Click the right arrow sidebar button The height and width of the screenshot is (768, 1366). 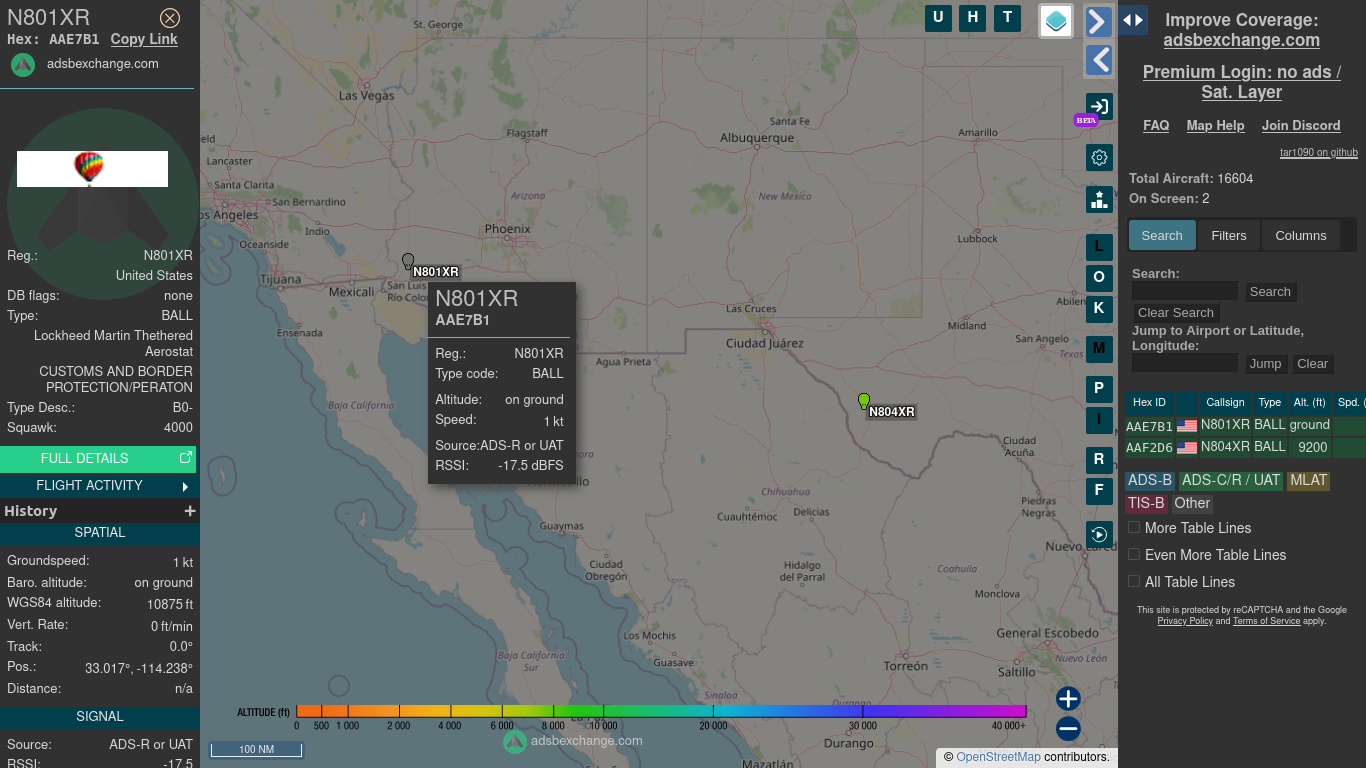tap(1099, 22)
